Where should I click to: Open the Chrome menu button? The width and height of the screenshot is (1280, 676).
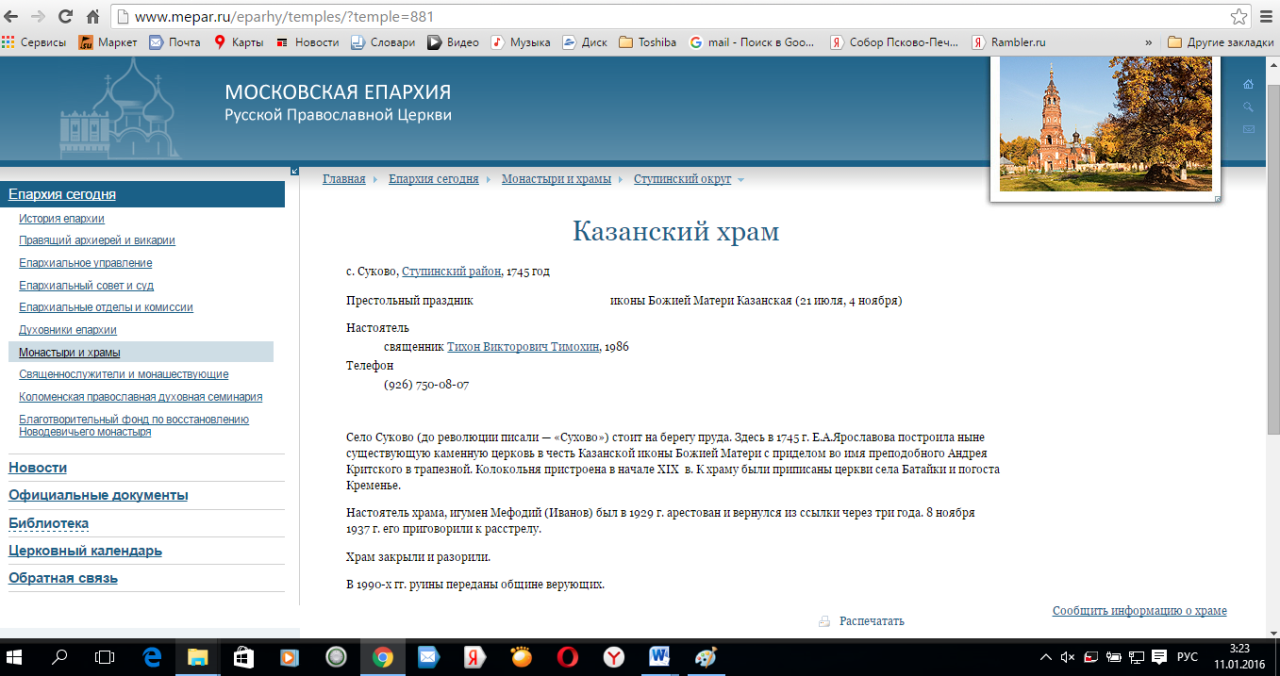click(x=1266, y=17)
